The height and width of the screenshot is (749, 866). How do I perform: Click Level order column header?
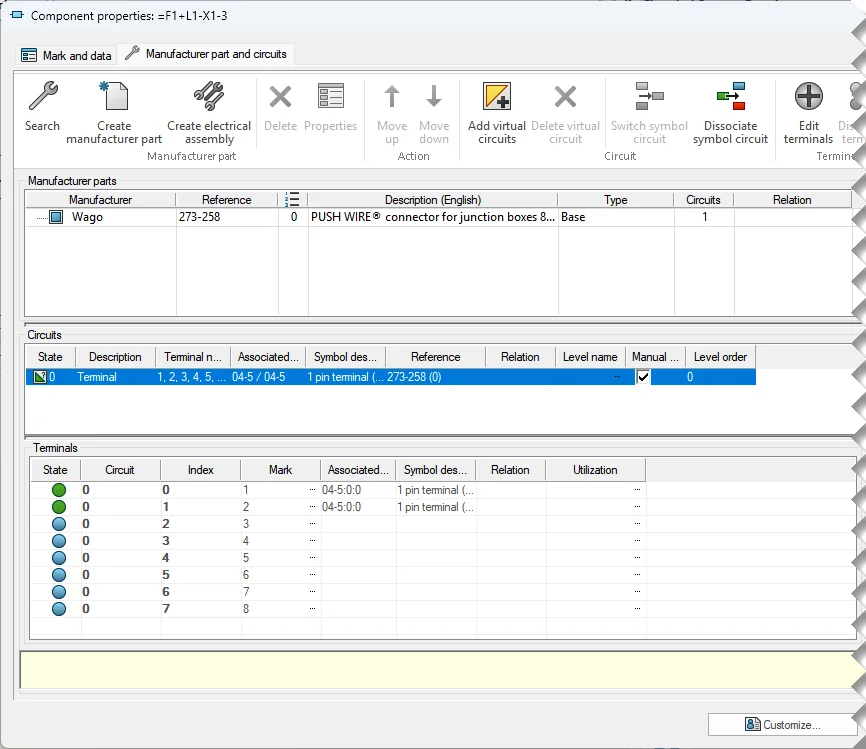pos(720,357)
